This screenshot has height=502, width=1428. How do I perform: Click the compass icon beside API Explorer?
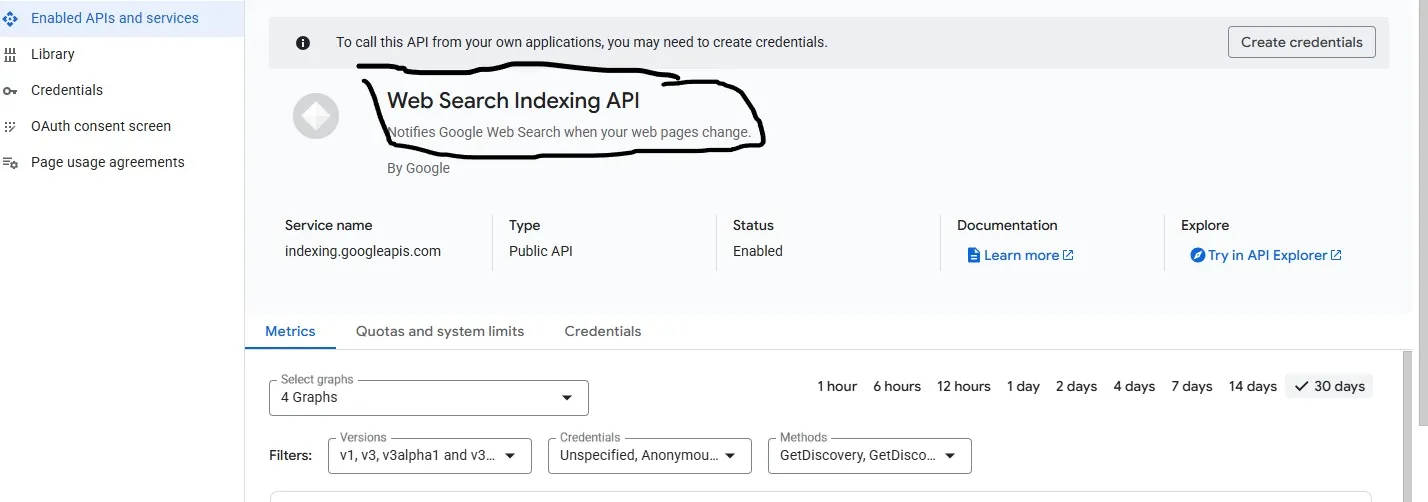tap(1198, 255)
